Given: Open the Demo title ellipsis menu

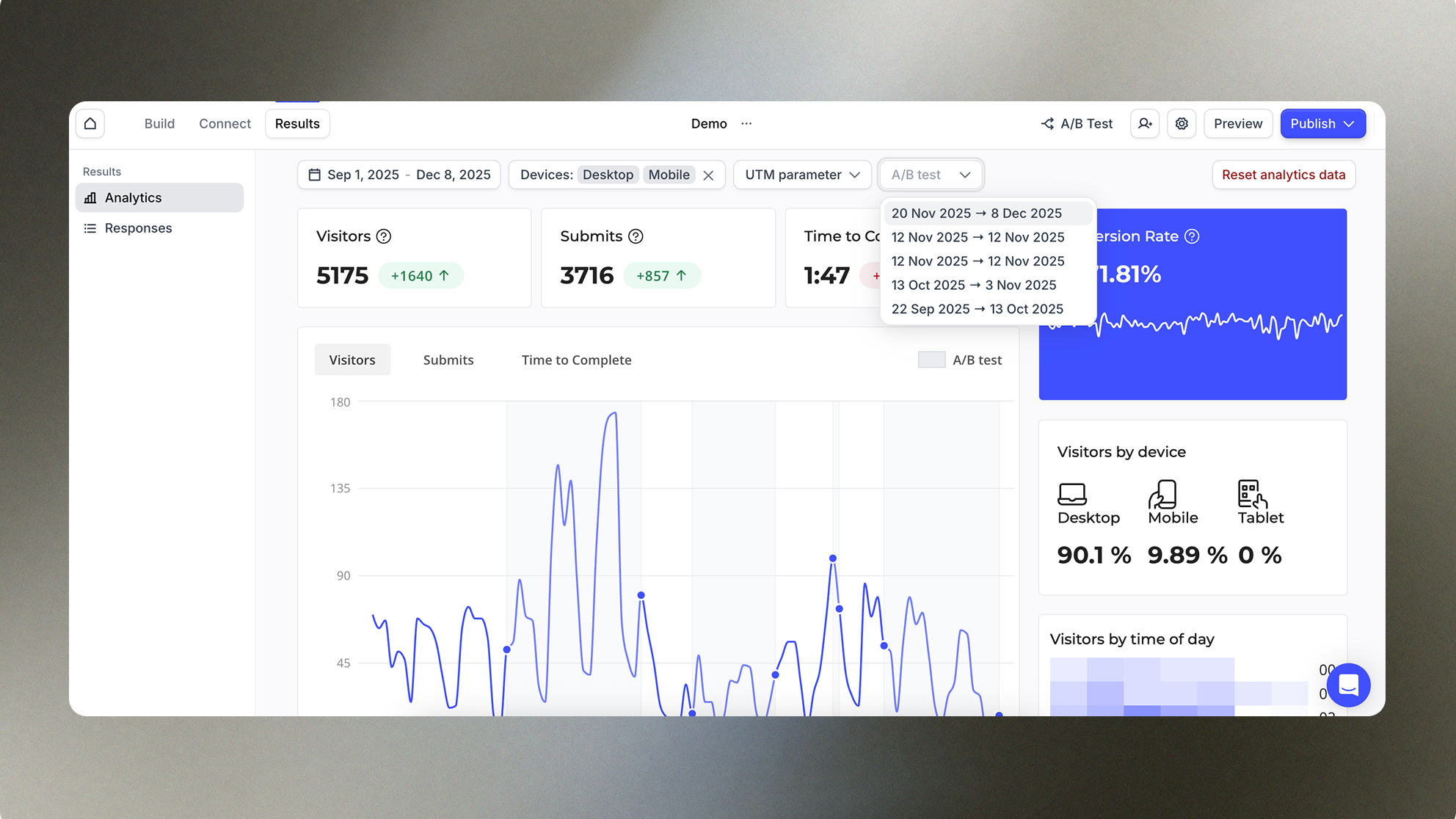Looking at the screenshot, I should (x=746, y=123).
